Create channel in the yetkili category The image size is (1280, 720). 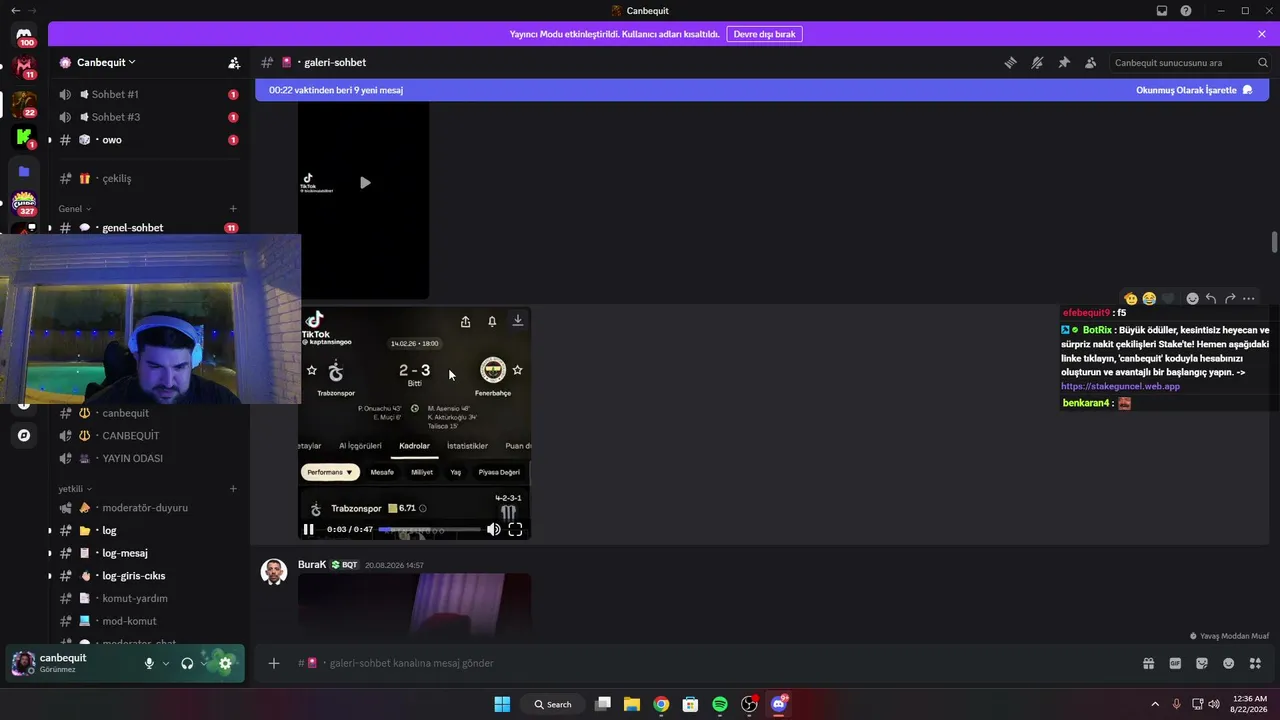point(233,489)
